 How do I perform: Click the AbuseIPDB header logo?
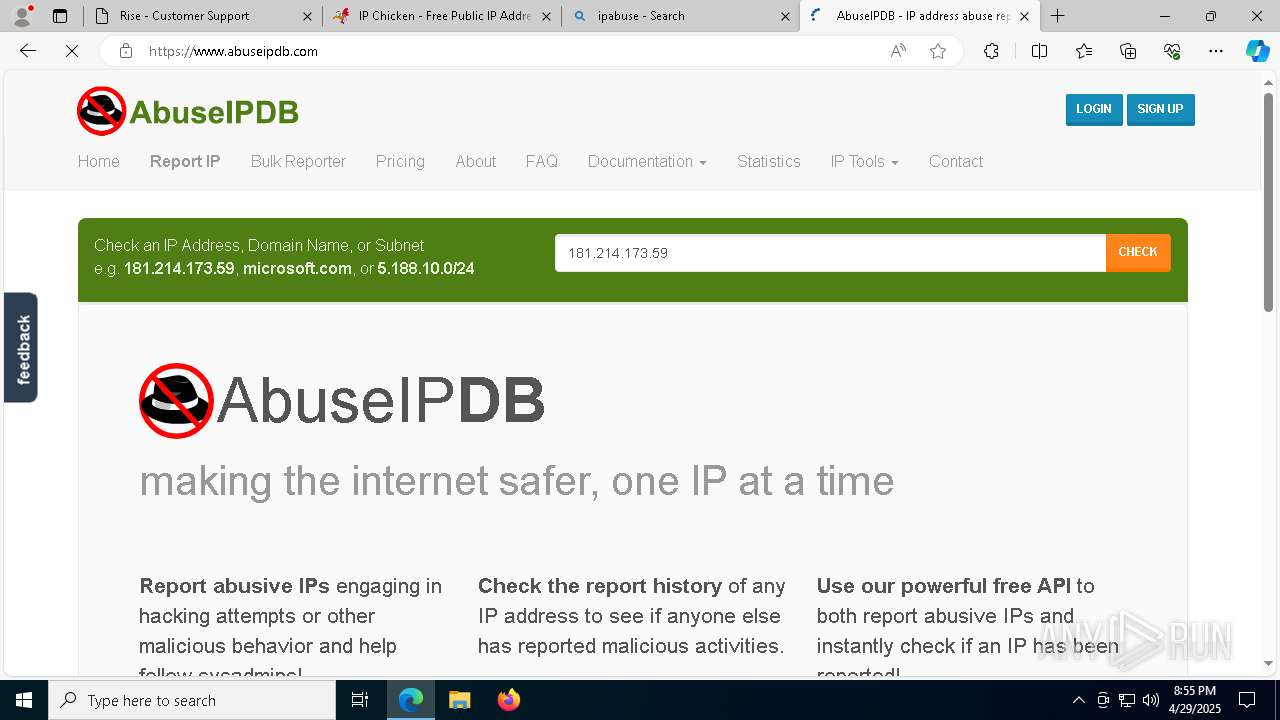click(188, 111)
